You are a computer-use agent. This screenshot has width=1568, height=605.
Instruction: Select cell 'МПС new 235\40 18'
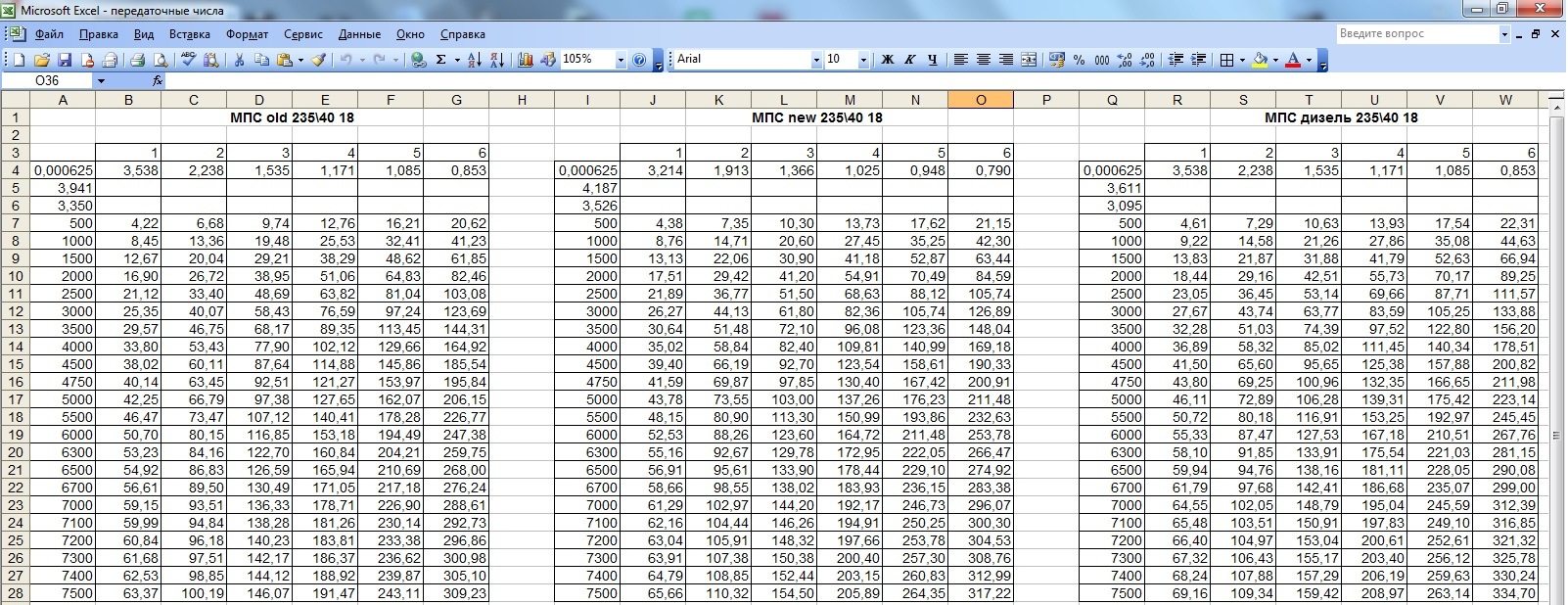click(x=816, y=117)
